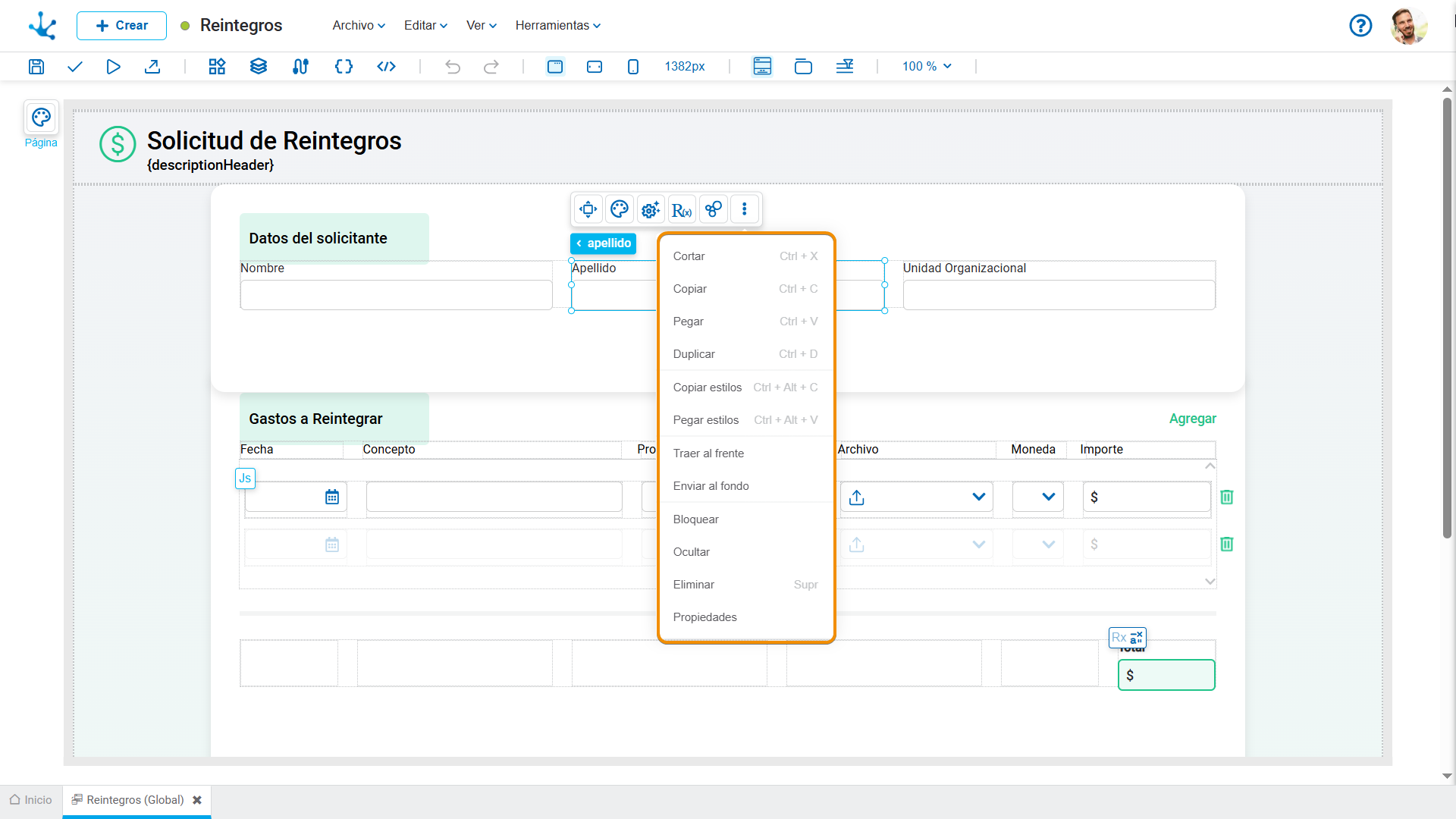
Task: Open the Moneda dropdown in first row
Action: (x=1038, y=497)
